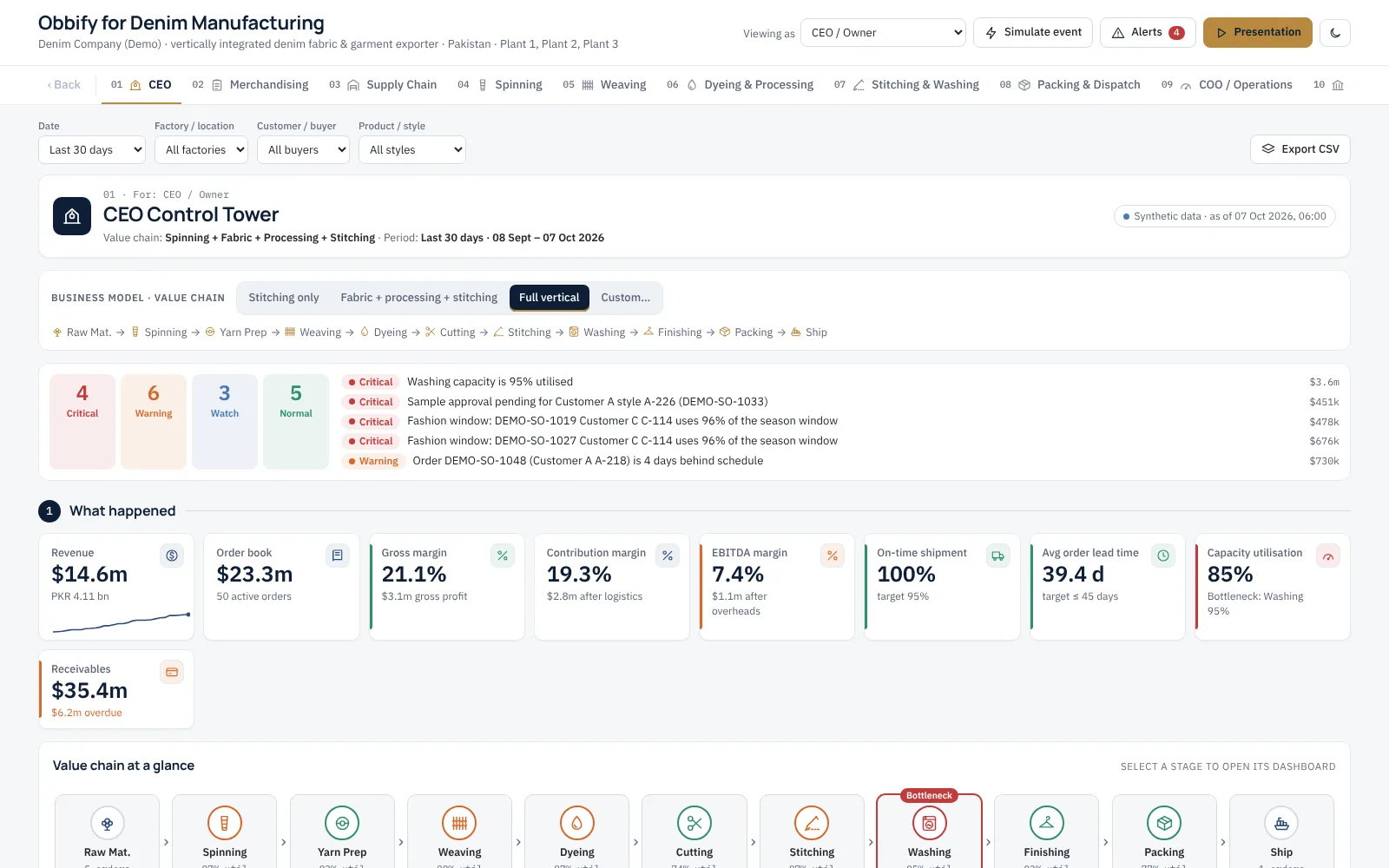This screenshot has height=868, width=1389.
Task: Open the Cutting scissors stage icon
Action: tap(694, 823)
